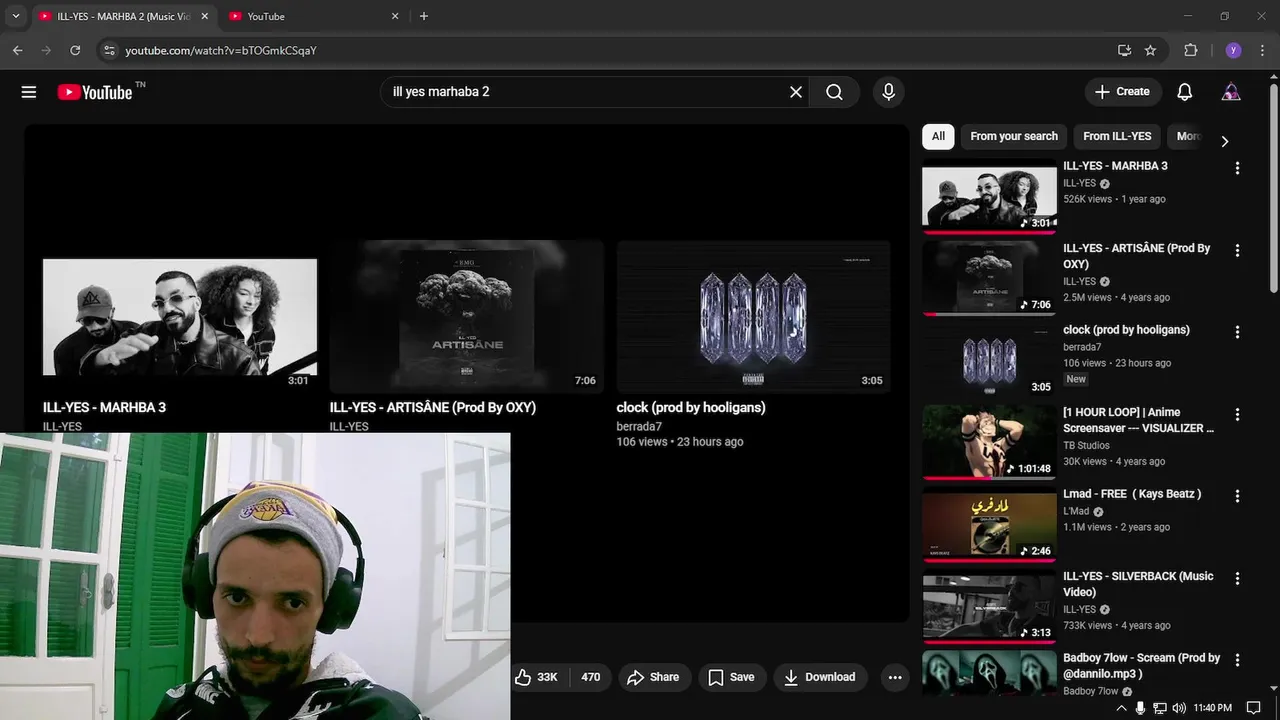The width and height of the screenshot is (1280, 720).
Task: Open options menu for ILL-YES - MARHBA 3
Action: (x=1237, y=168)
